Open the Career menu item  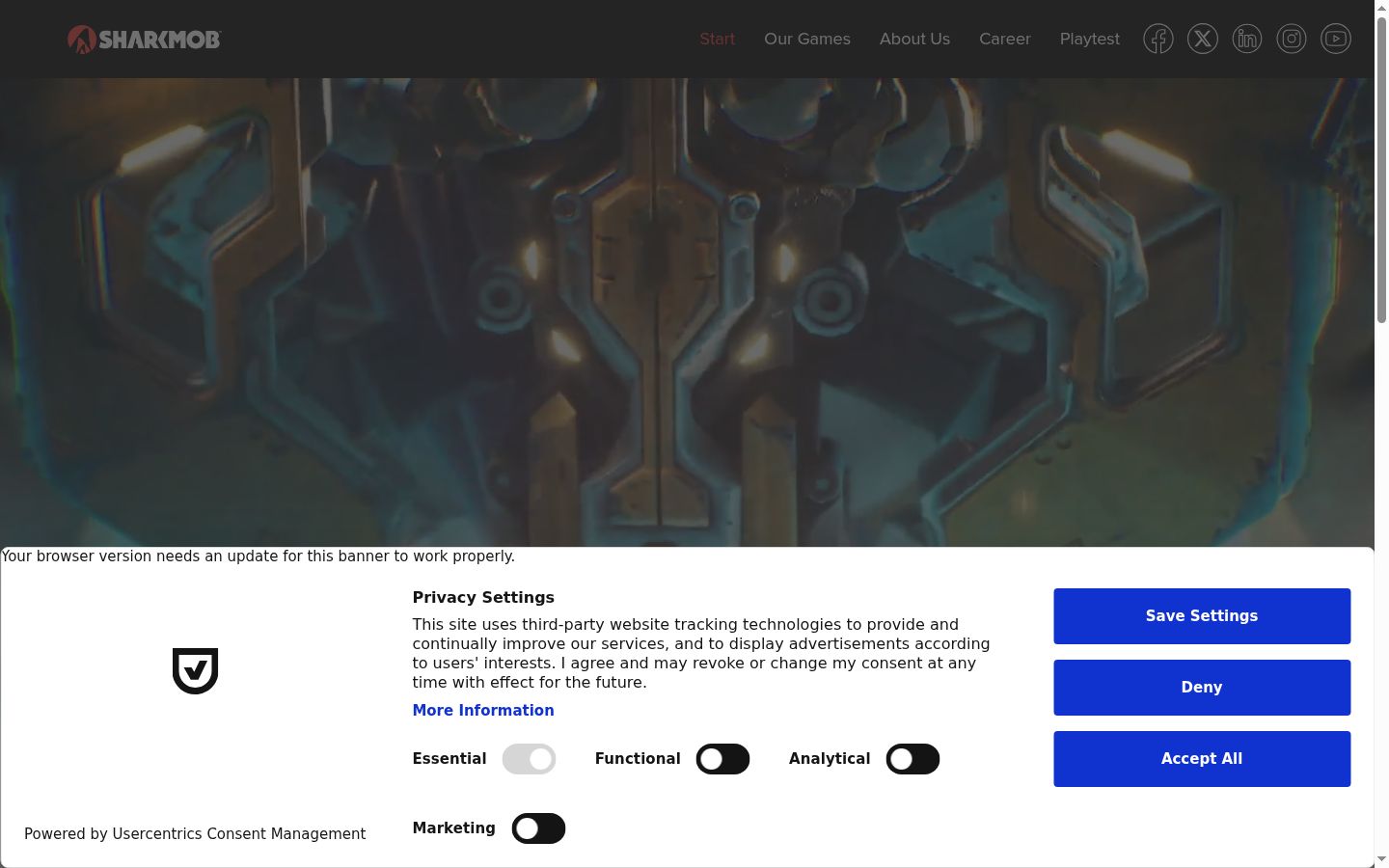pos(1005,39)
